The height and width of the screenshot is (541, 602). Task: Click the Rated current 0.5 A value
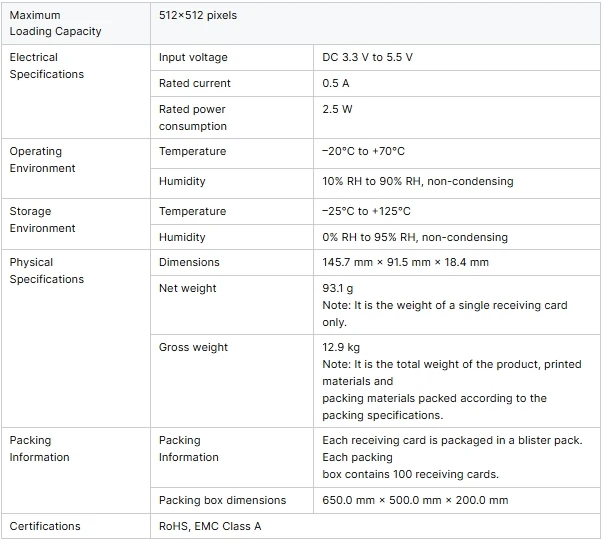pos(336,83)
